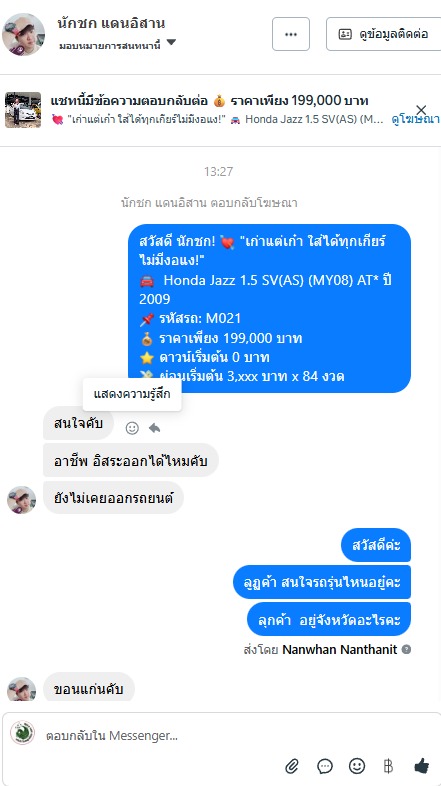Open saved replies speech bubble icon
Image resolution: width=441 pixels, height=786 pixels.
[325, 765]
